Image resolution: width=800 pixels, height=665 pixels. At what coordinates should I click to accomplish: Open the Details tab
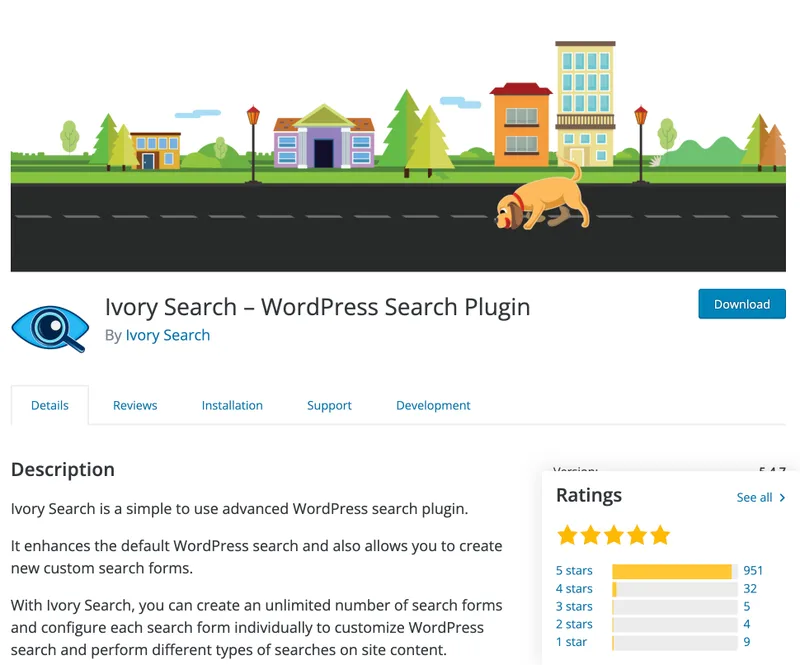49,405
